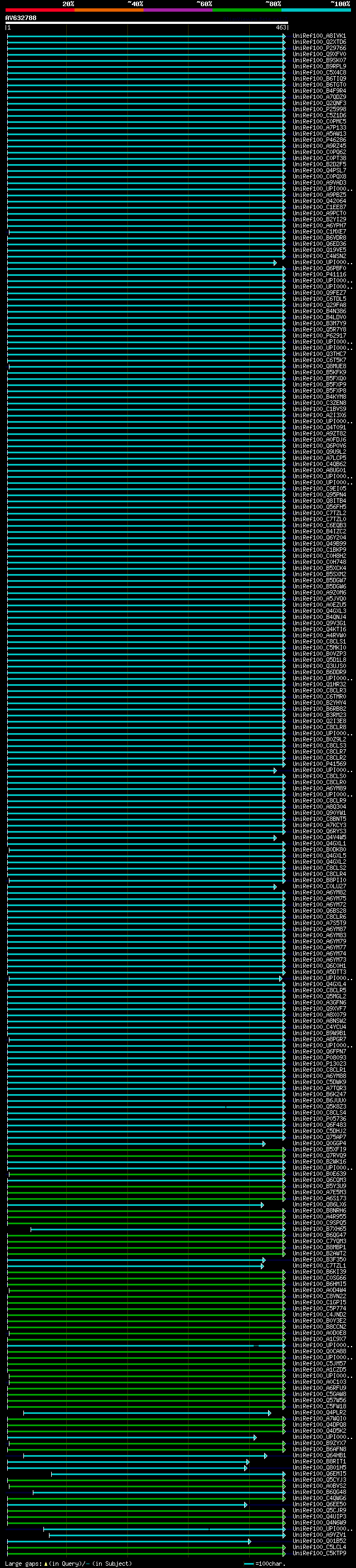The image size is (356, 1568).
Task: Click the UniRef100_A6S173 label
Action: pyautogui.click(x=319, y=1198)
